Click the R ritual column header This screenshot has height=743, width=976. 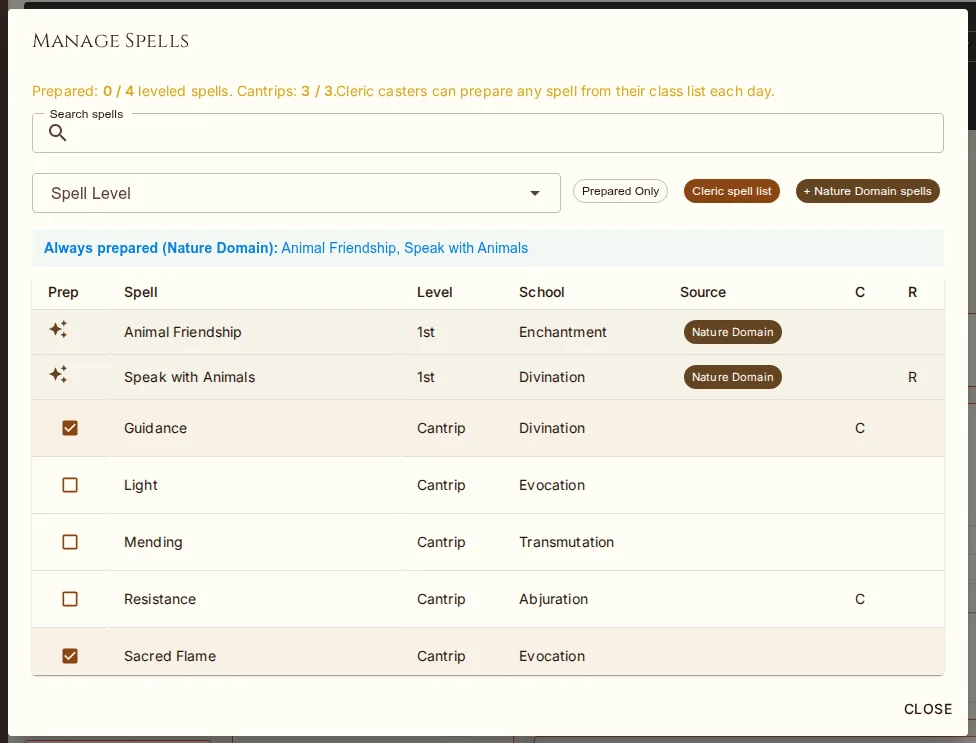point(913,292)
